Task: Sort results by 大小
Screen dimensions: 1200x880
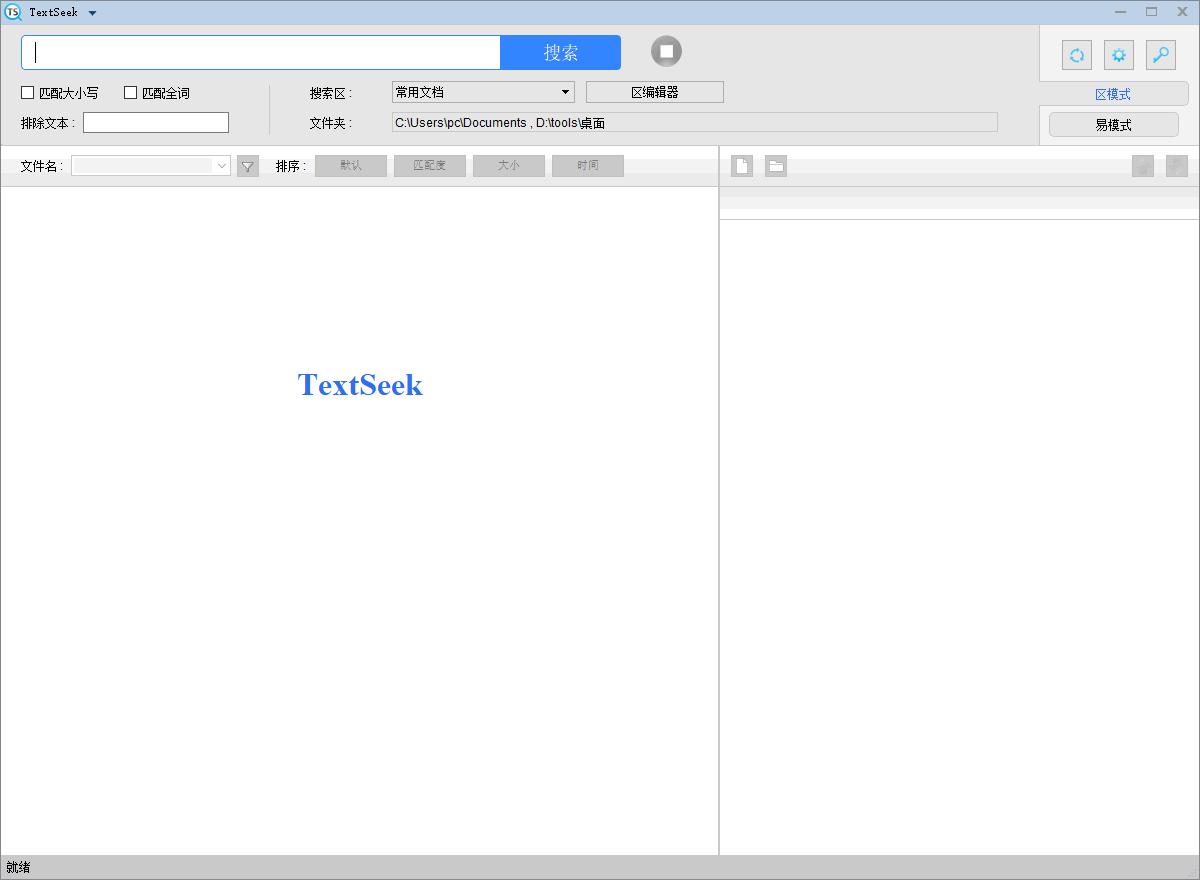Action: [509, 166]
